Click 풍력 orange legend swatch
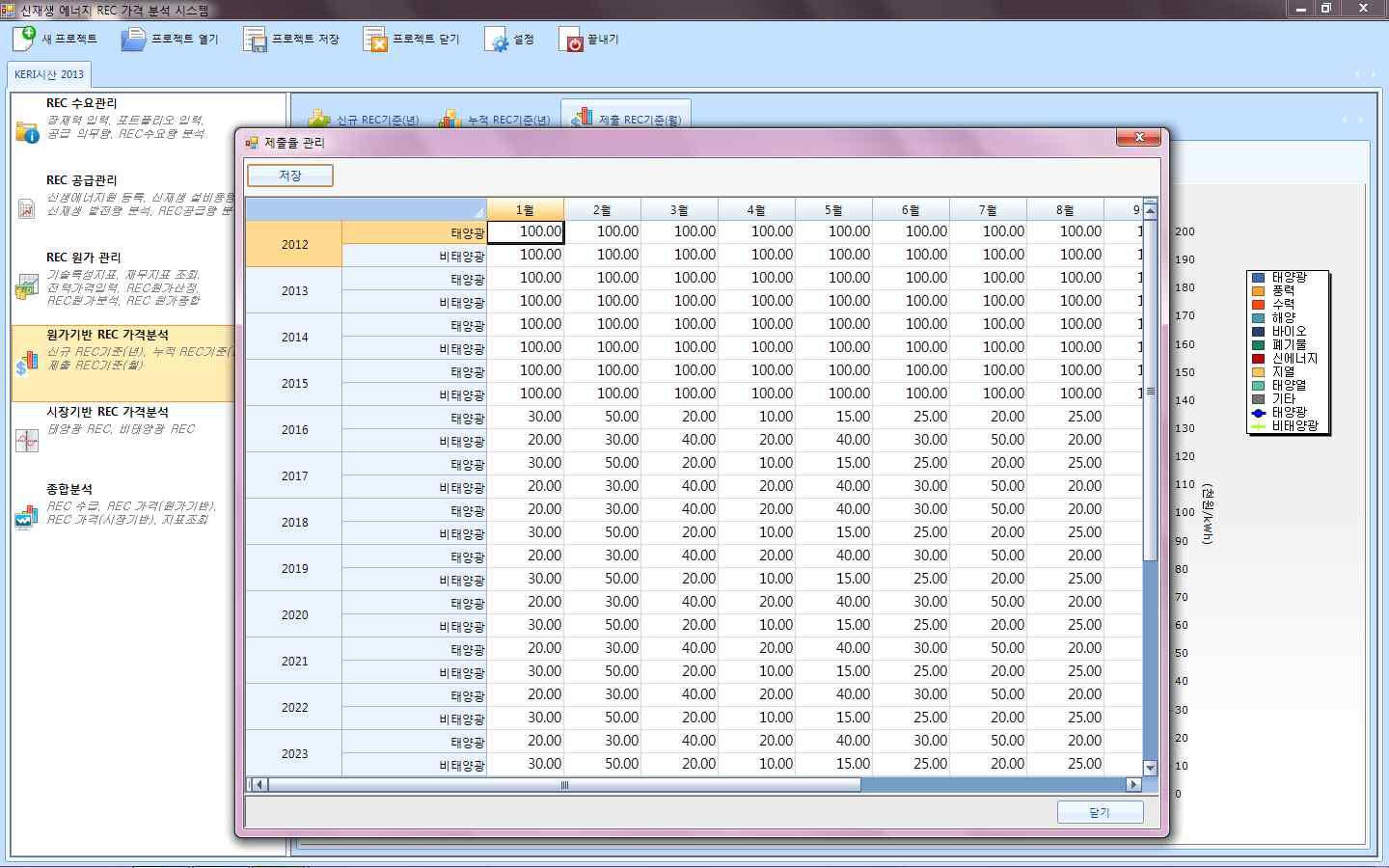The height and width of the screenshot is (868, 1389). pyautogui.click(x=1258, y=290)
